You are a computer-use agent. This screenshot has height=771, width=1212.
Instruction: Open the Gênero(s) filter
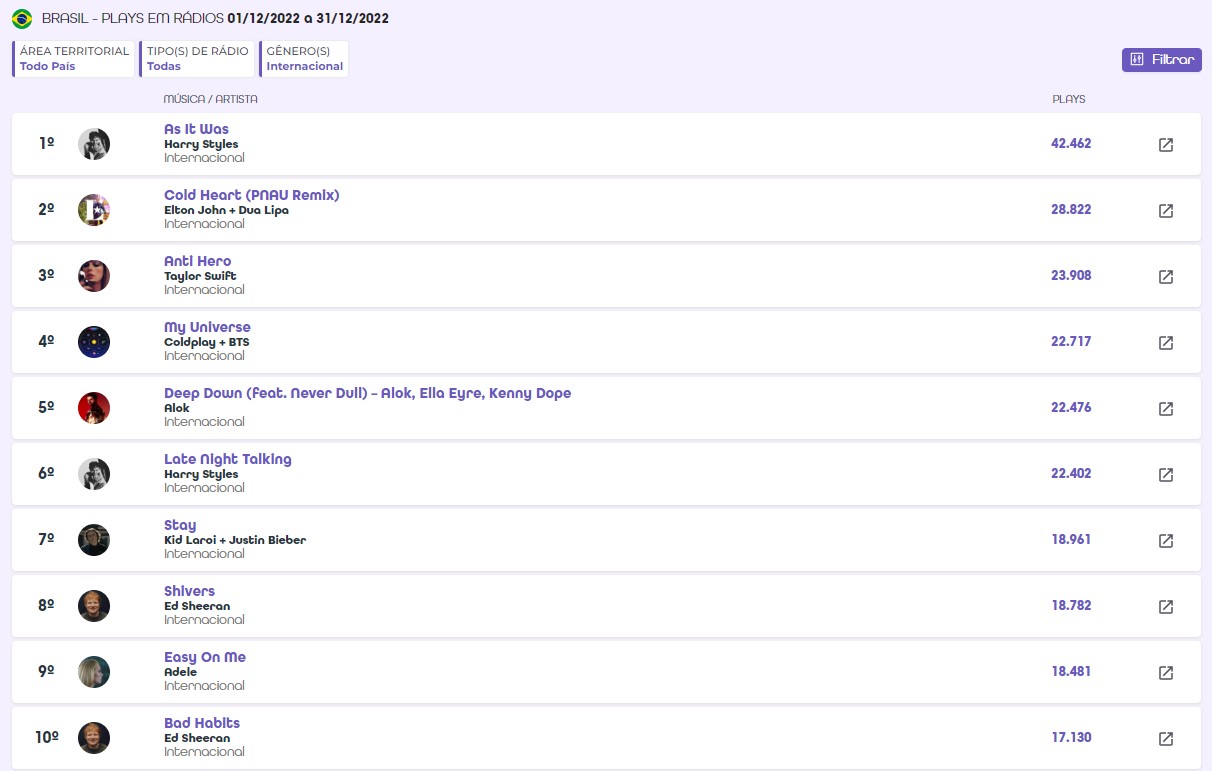coord(304,59)
